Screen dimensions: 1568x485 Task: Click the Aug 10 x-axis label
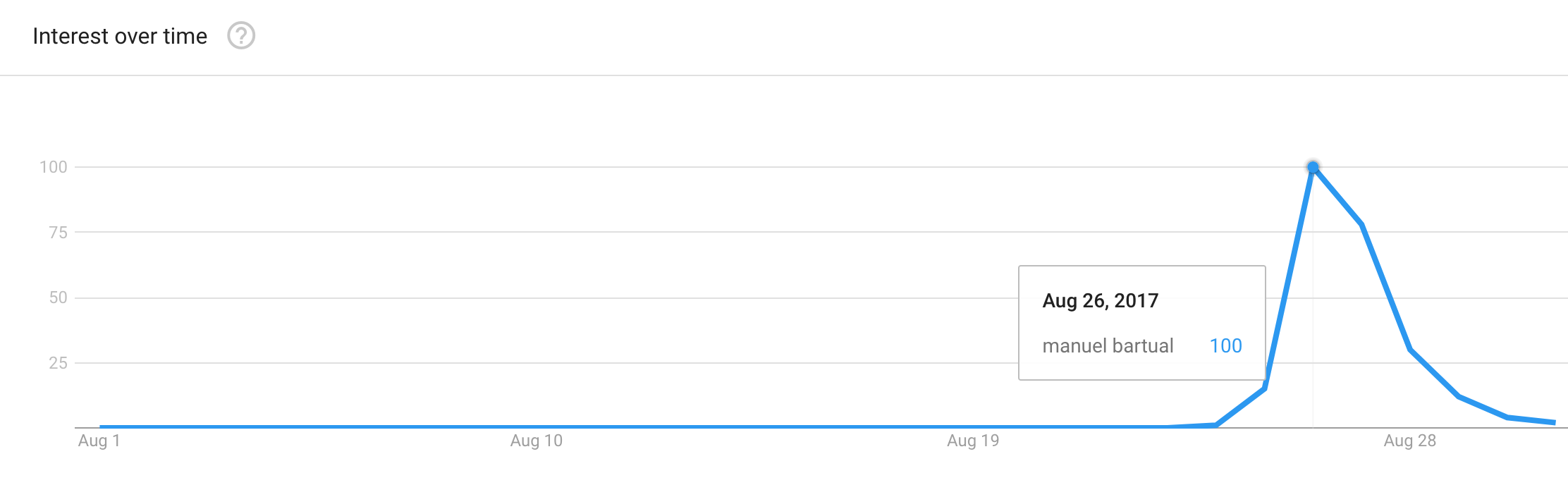tap(537, 441)
